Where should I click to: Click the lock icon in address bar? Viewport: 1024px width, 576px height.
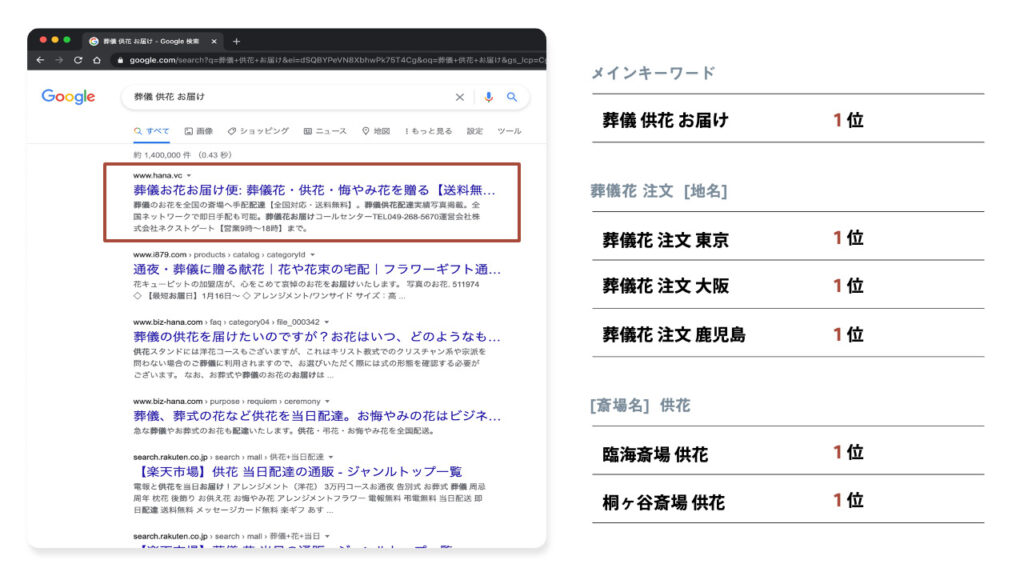[120, 60]
